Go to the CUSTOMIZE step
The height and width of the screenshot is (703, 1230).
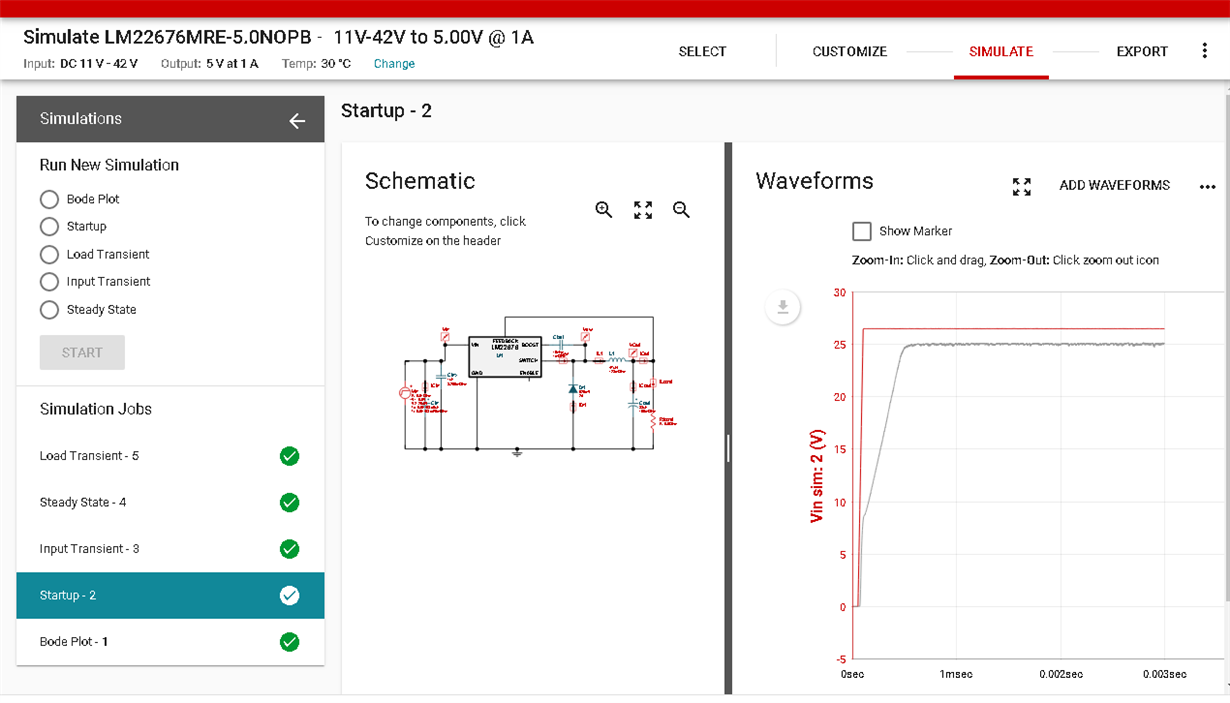pyautogui.click(x=849, y=51)
